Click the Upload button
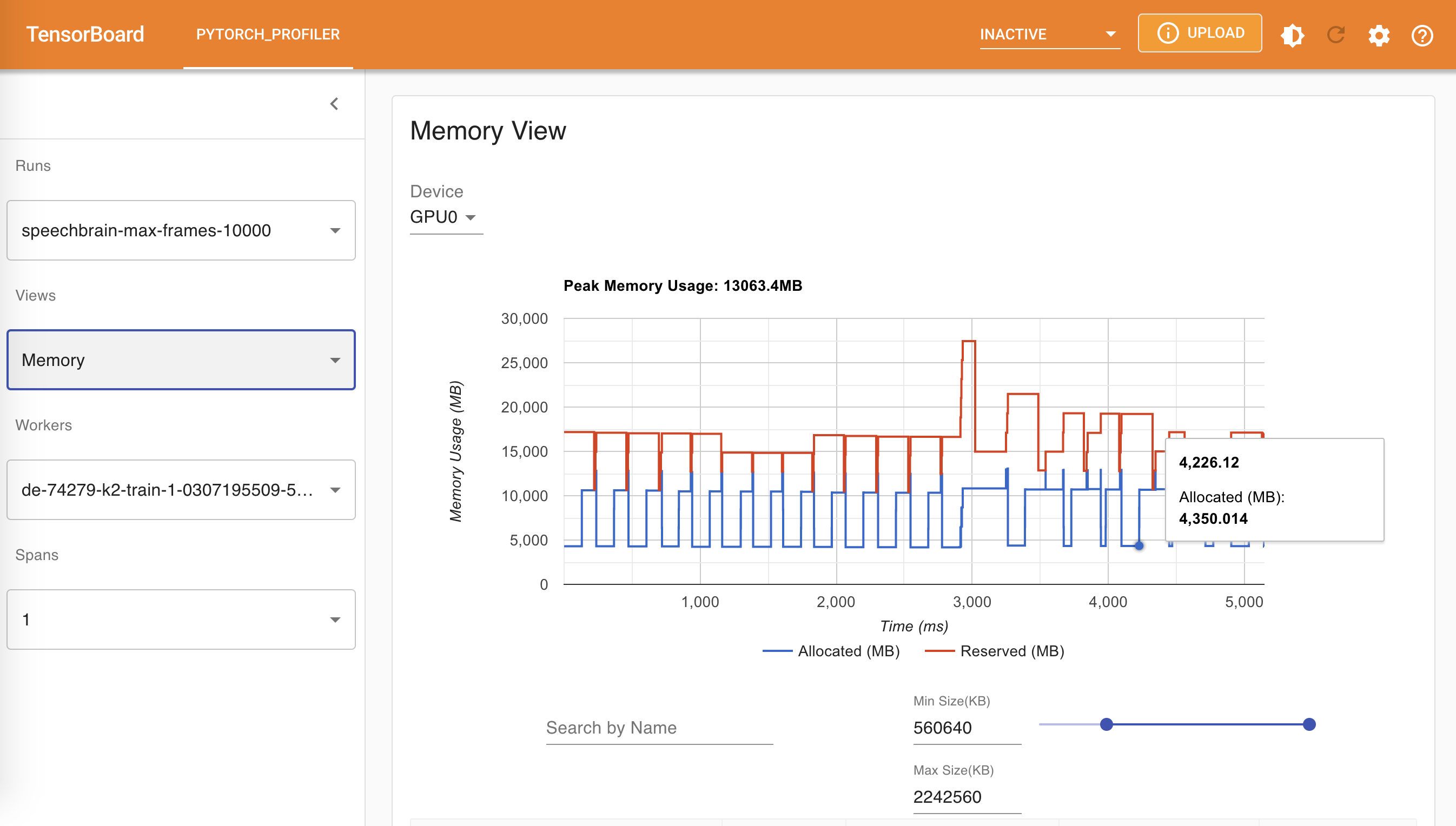 [1200, 33]
